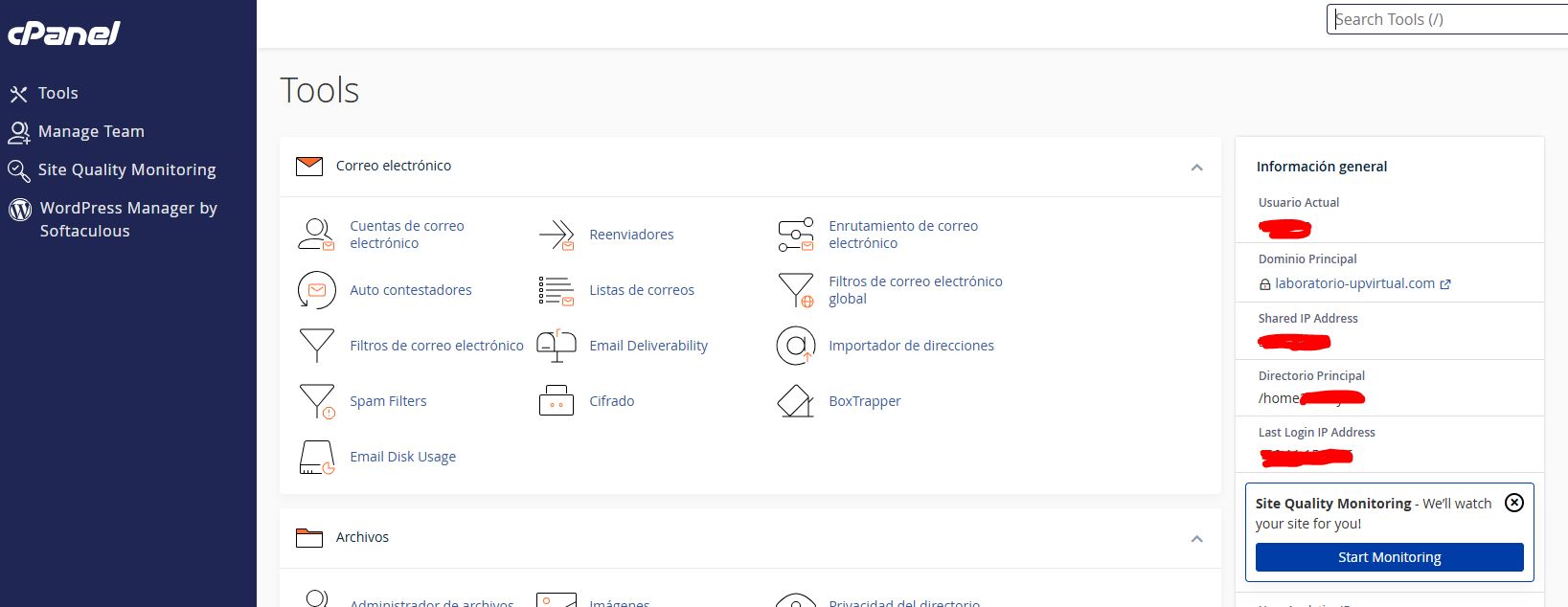The height and width of the screenshot is (607, 1568).
Task: Collapse the Correo electrónico section
Action: point(1196,168)
